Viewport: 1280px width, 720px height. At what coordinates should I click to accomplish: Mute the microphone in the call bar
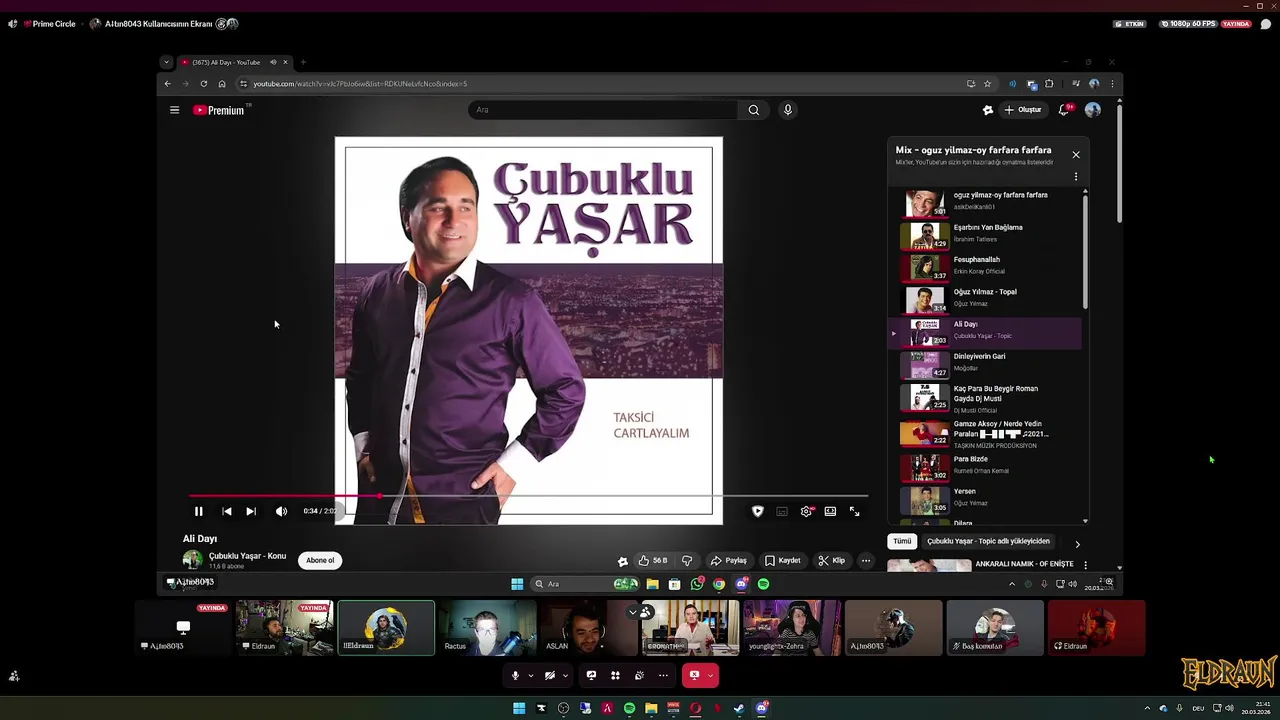click(516, 676)
